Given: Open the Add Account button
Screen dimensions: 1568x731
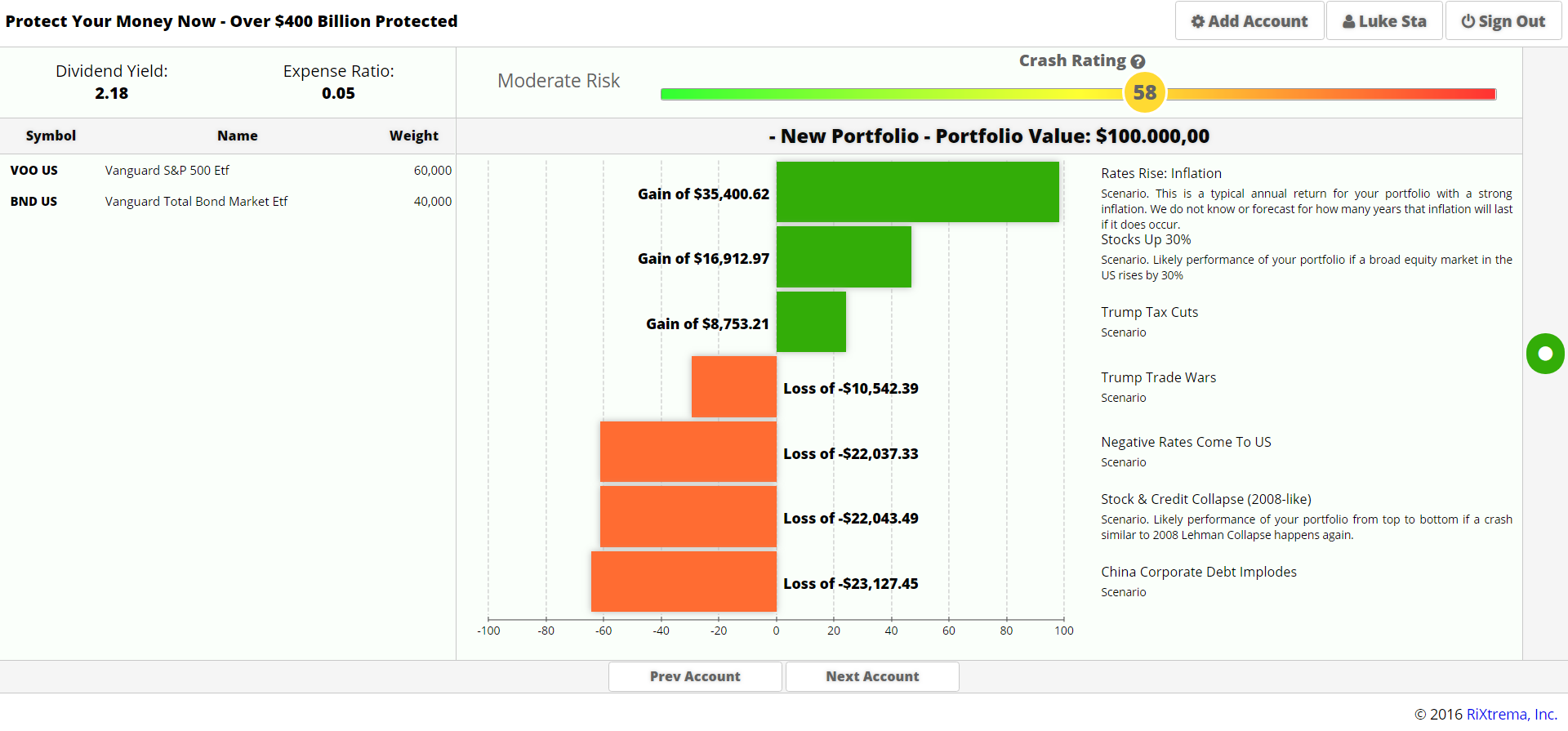Looking at the screenshot, I should 1249,21.
